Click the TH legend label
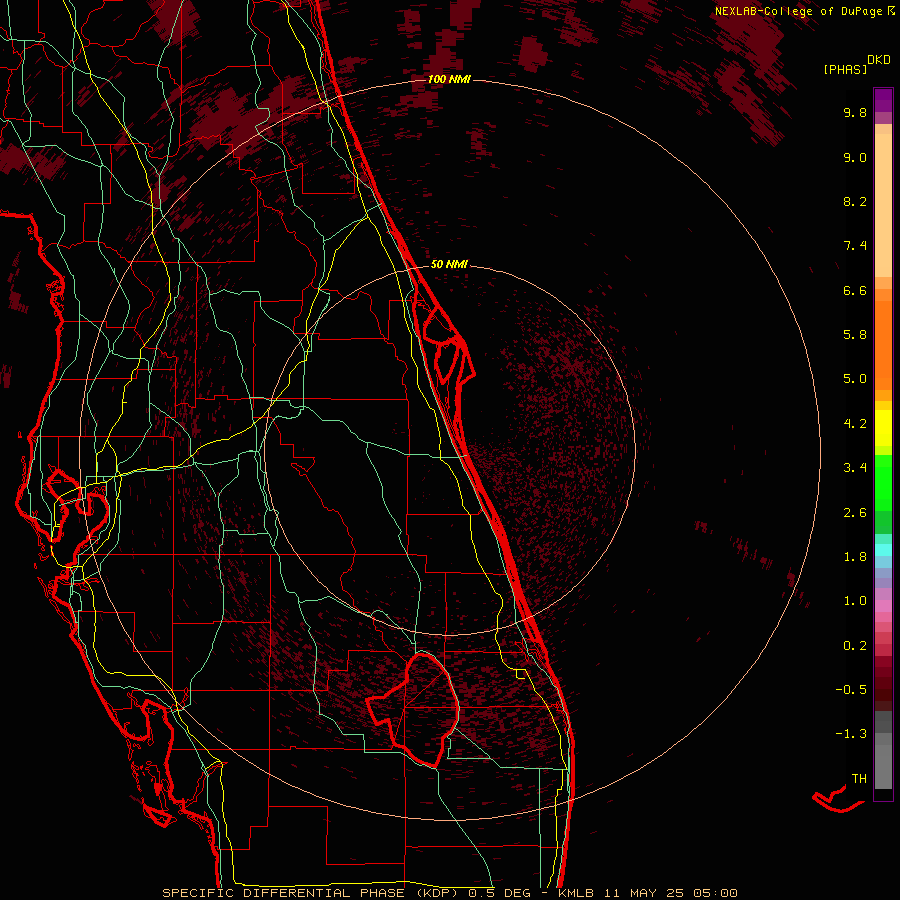The width and height of the screenshot is (900, 900). [x=859, y=779]
